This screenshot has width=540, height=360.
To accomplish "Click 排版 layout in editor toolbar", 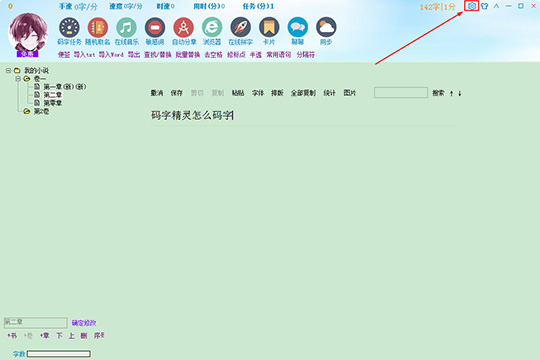I will [277, 93].
